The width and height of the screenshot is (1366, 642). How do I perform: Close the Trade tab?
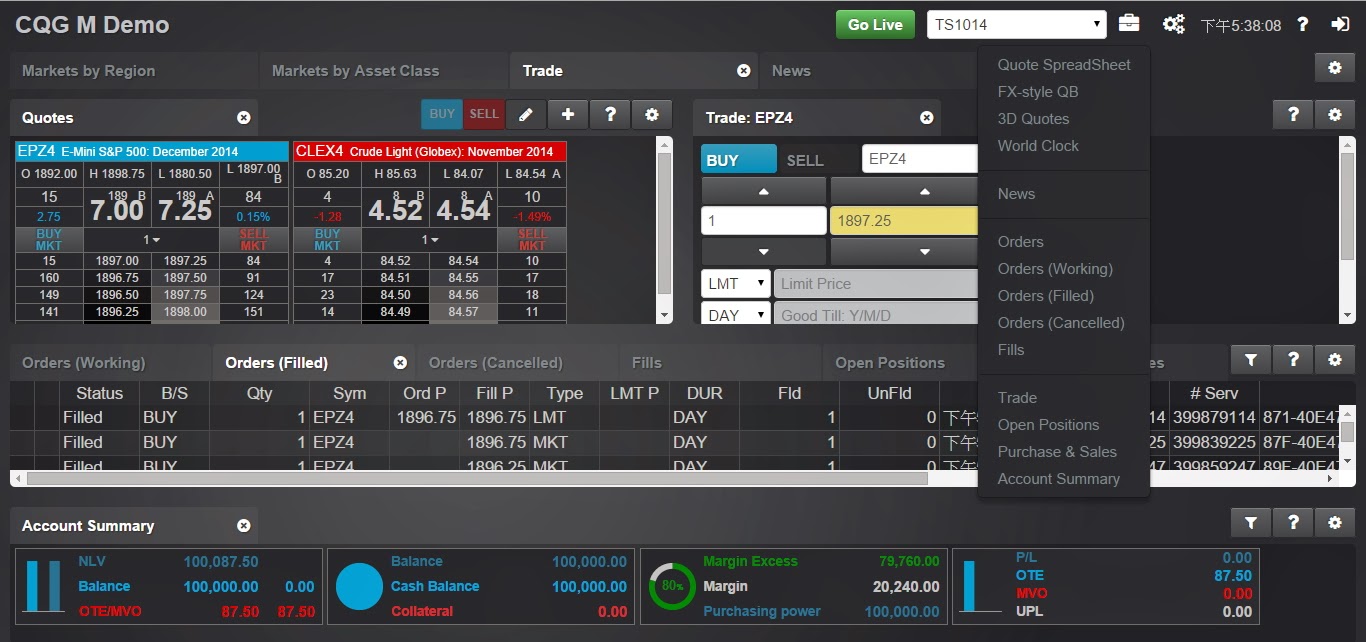743,71
